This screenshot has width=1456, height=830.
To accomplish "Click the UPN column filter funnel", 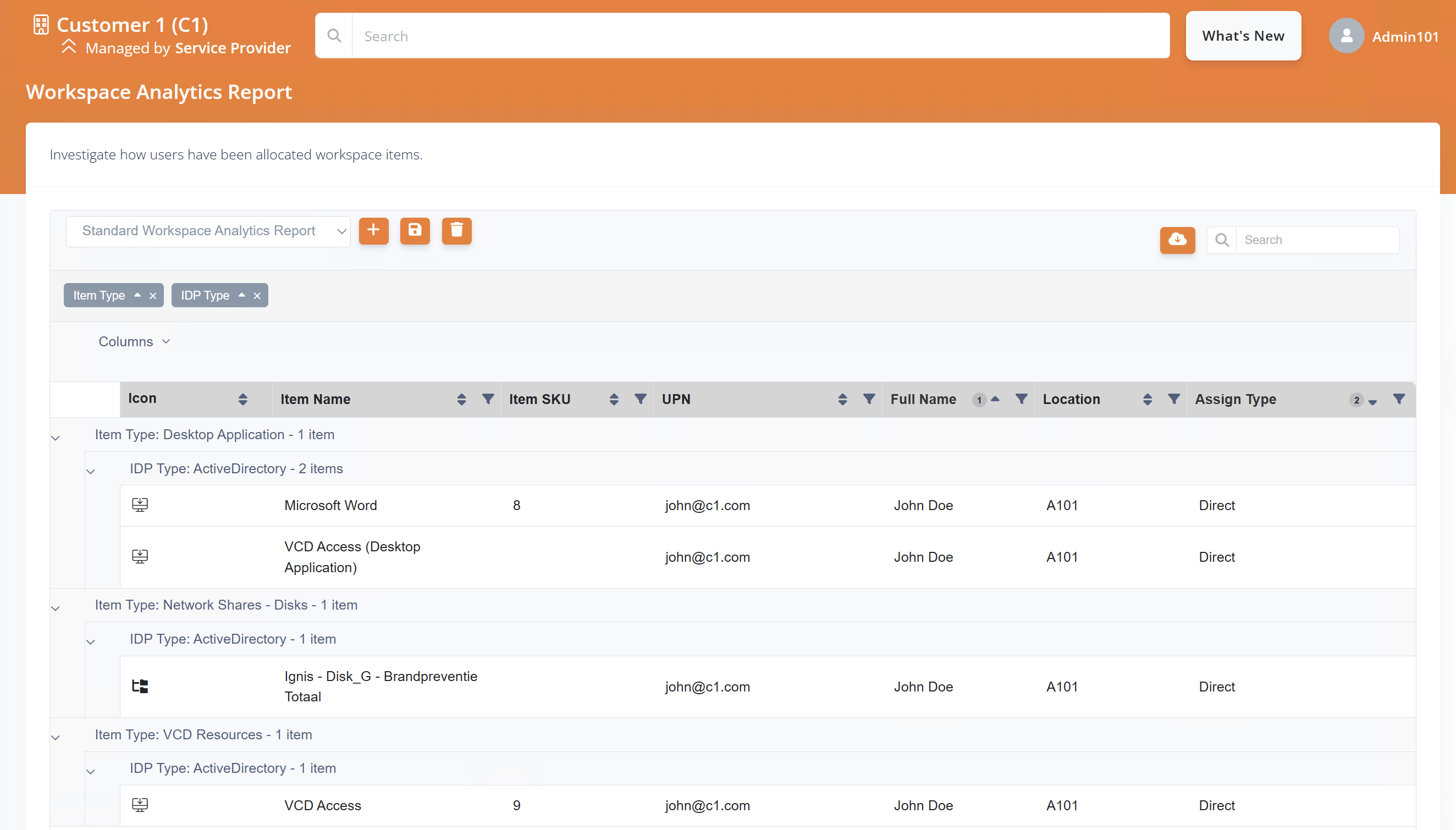I will click(x=869, y=399).
